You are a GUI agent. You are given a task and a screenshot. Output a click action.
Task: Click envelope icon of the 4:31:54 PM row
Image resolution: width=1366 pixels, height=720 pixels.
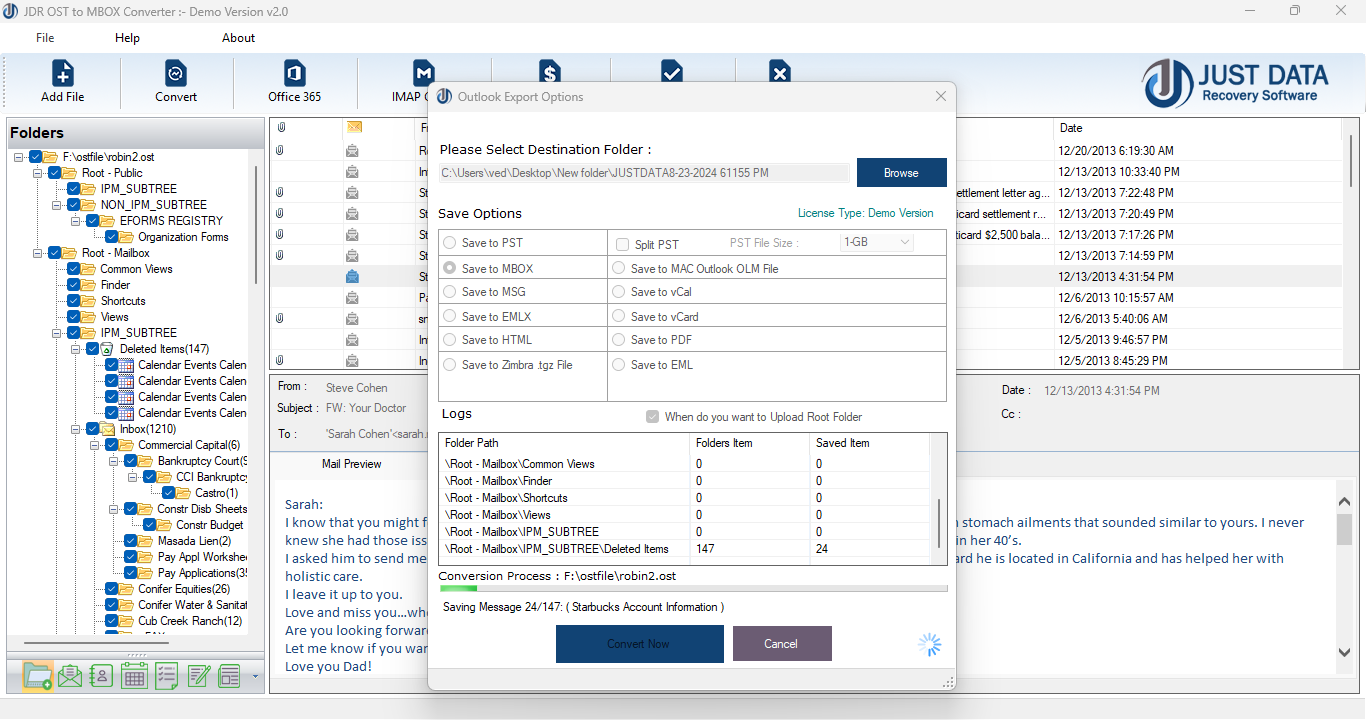[352, 277]
